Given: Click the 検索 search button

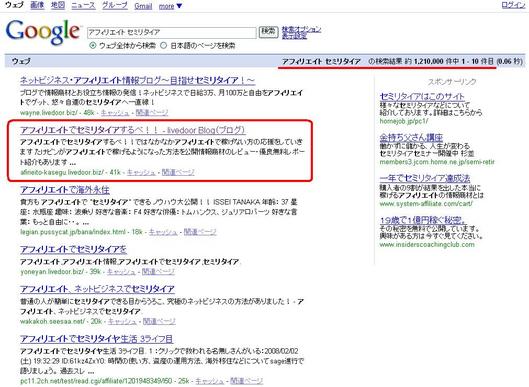Looking at the screenshot, I should click(269, 32).
